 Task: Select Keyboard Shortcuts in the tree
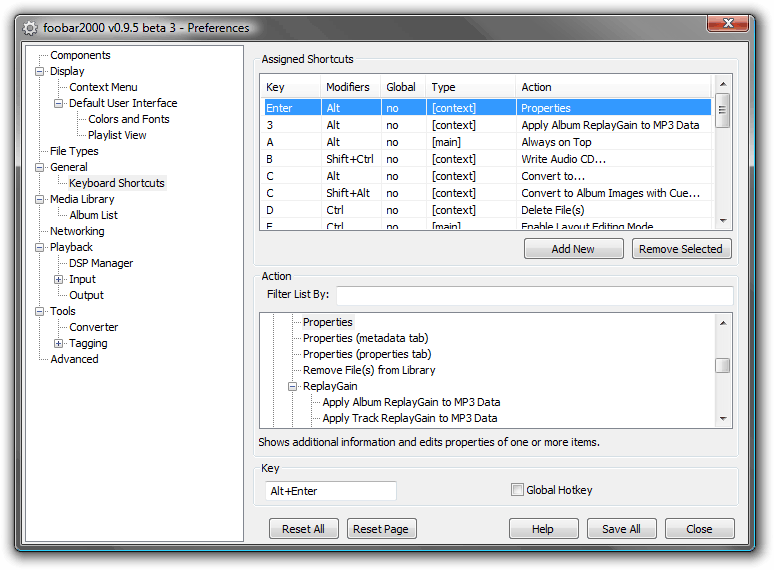[x=116, y=183]
